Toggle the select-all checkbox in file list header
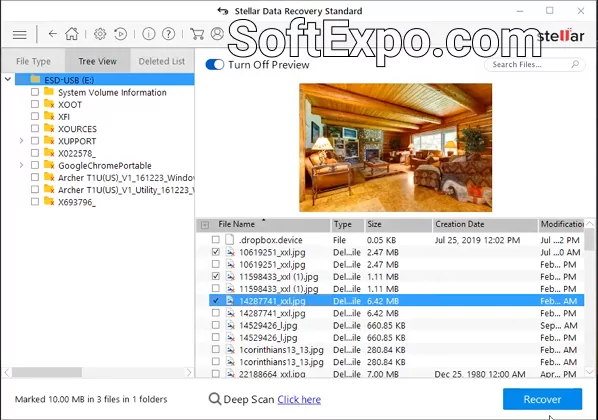Image resolution: width=598 pixels, height=420 pixels. click(205, 225)
